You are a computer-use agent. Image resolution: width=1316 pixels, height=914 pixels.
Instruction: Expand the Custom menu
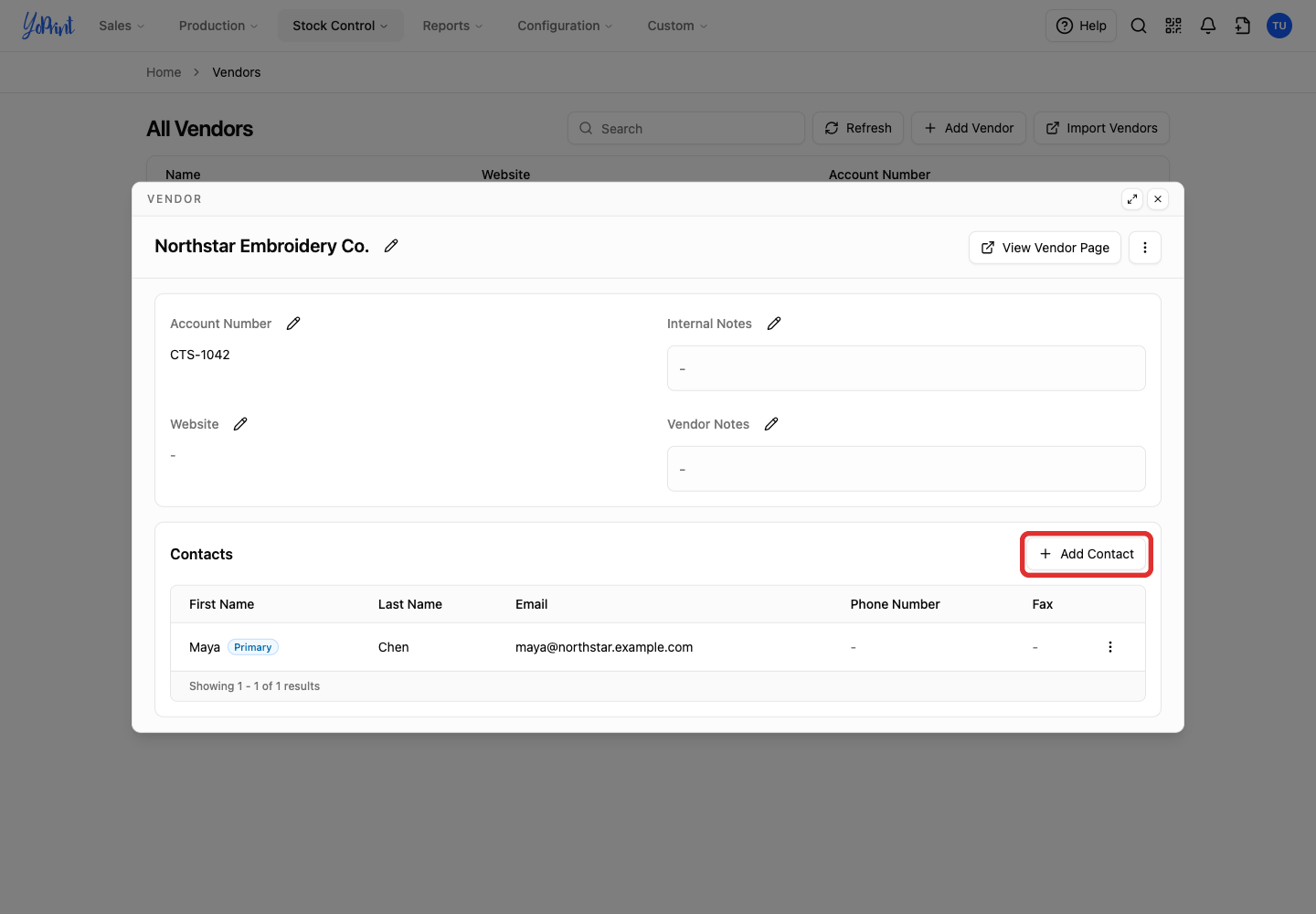point(677,26)
